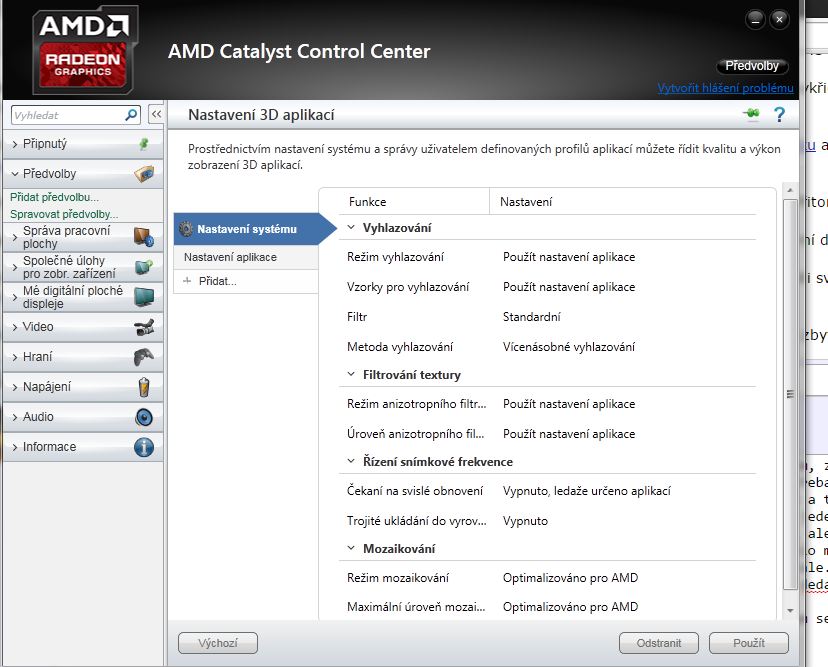This screenshot has width=828, height=667.
Task: Open Přidat předvolbu... in the sidebar
Action: point(54,197)
